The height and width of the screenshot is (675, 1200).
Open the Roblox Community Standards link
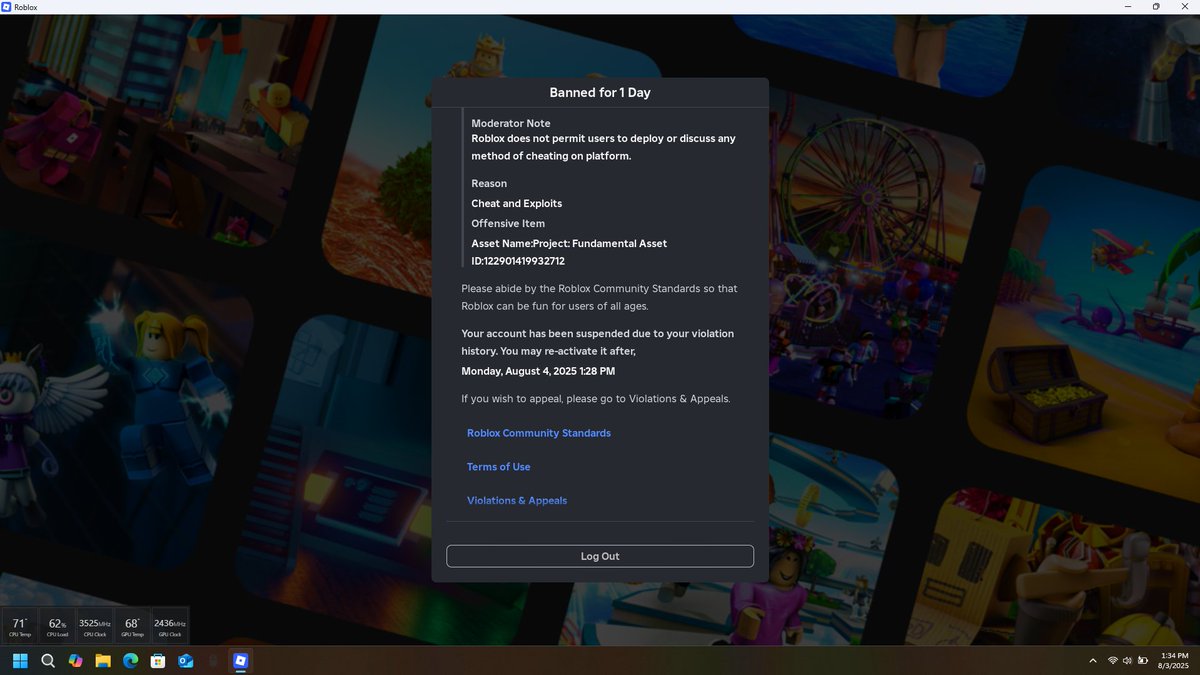click(539, 433)
